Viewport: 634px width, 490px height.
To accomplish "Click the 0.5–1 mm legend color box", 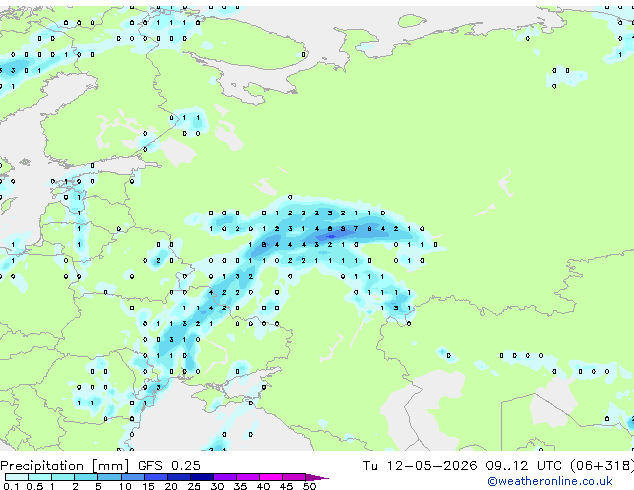I will 40,477.
